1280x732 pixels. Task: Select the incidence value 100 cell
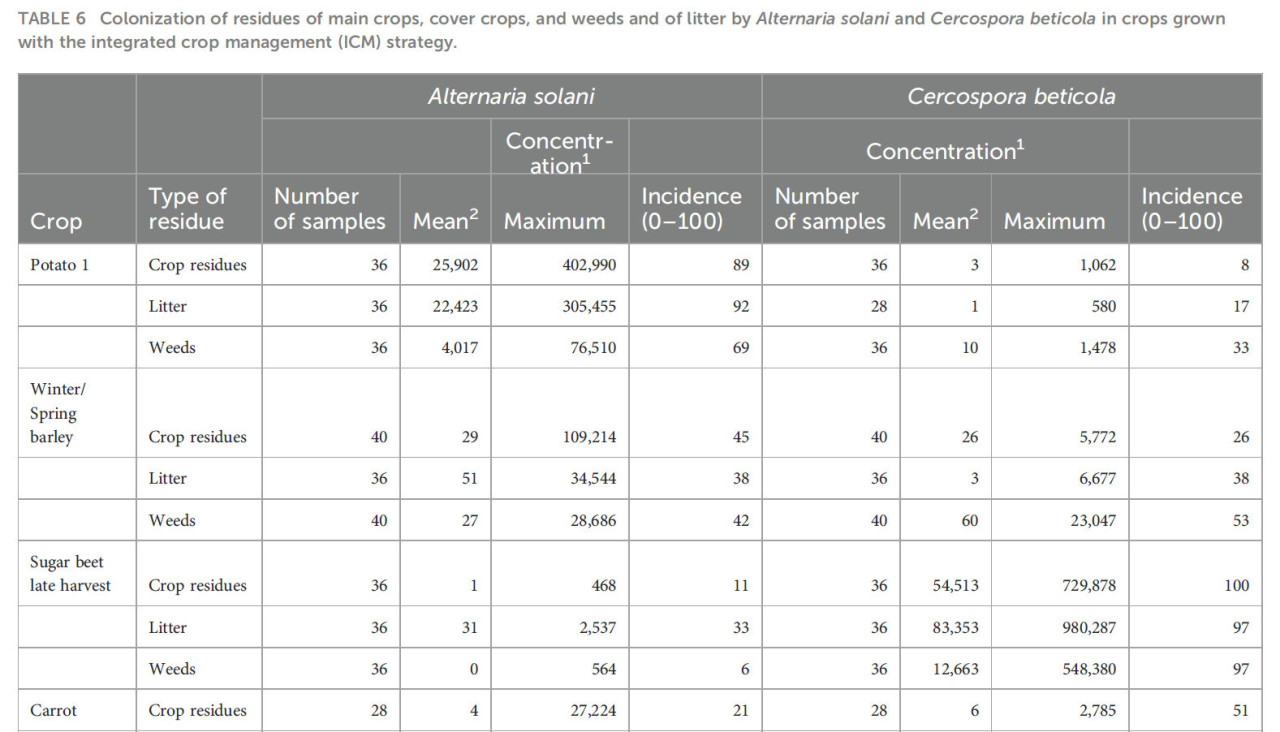tap(1236, 585)
